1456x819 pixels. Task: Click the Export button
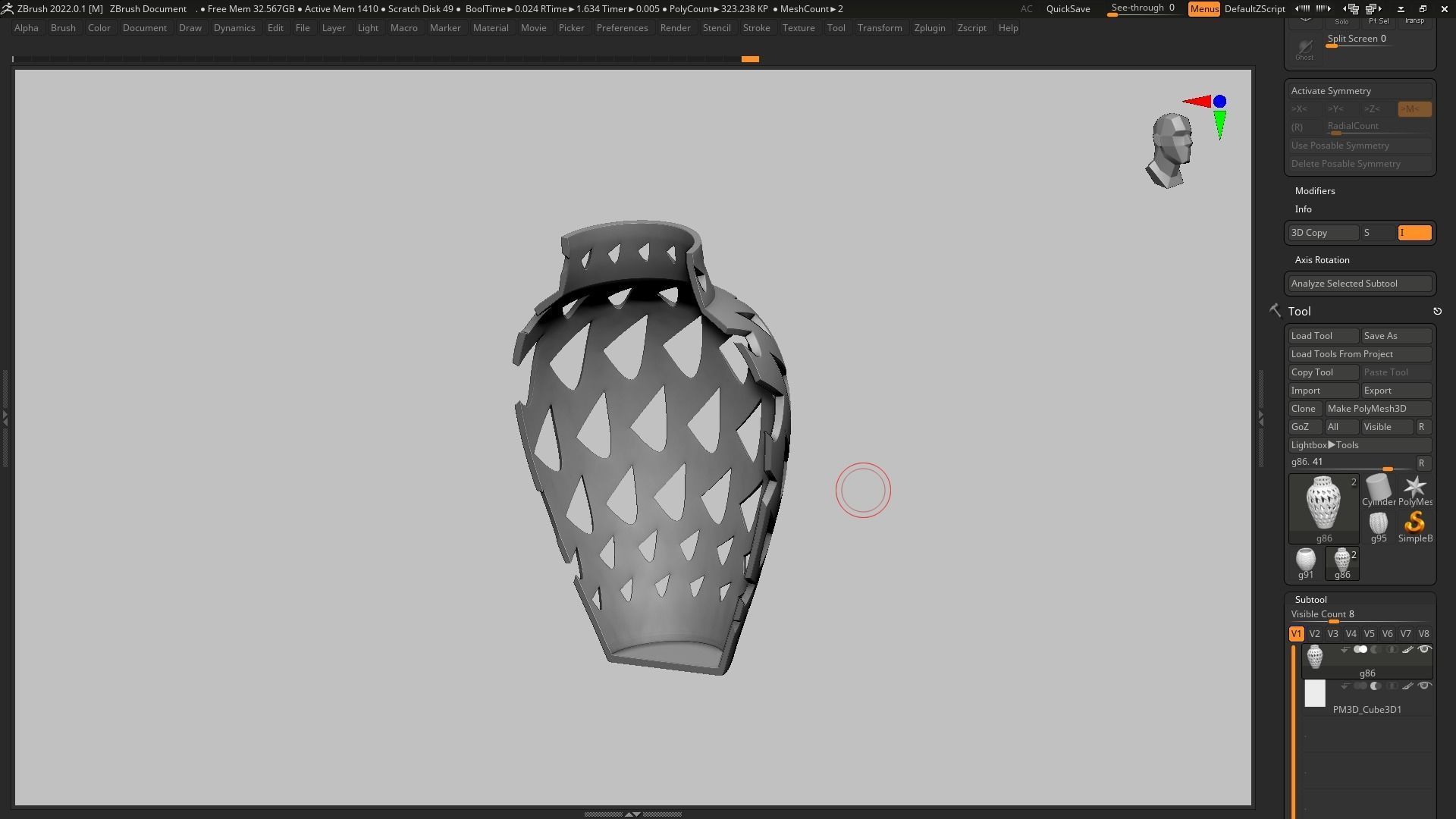click(x=1396, y=391)
